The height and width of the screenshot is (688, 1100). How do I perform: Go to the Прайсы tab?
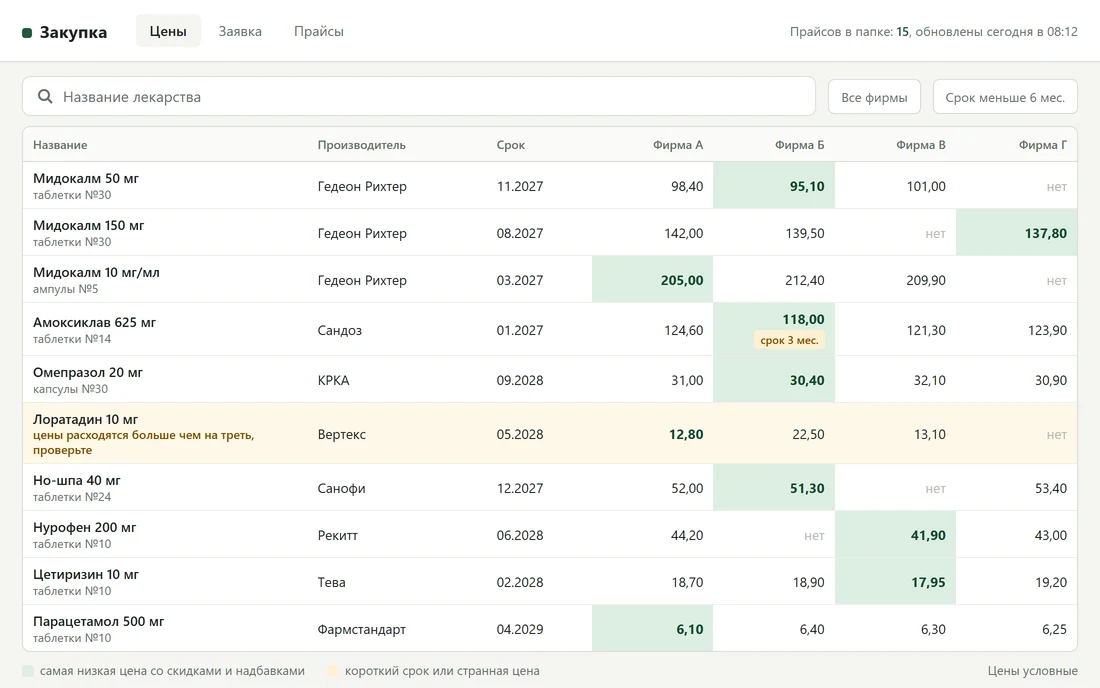[x=318, y=31]
